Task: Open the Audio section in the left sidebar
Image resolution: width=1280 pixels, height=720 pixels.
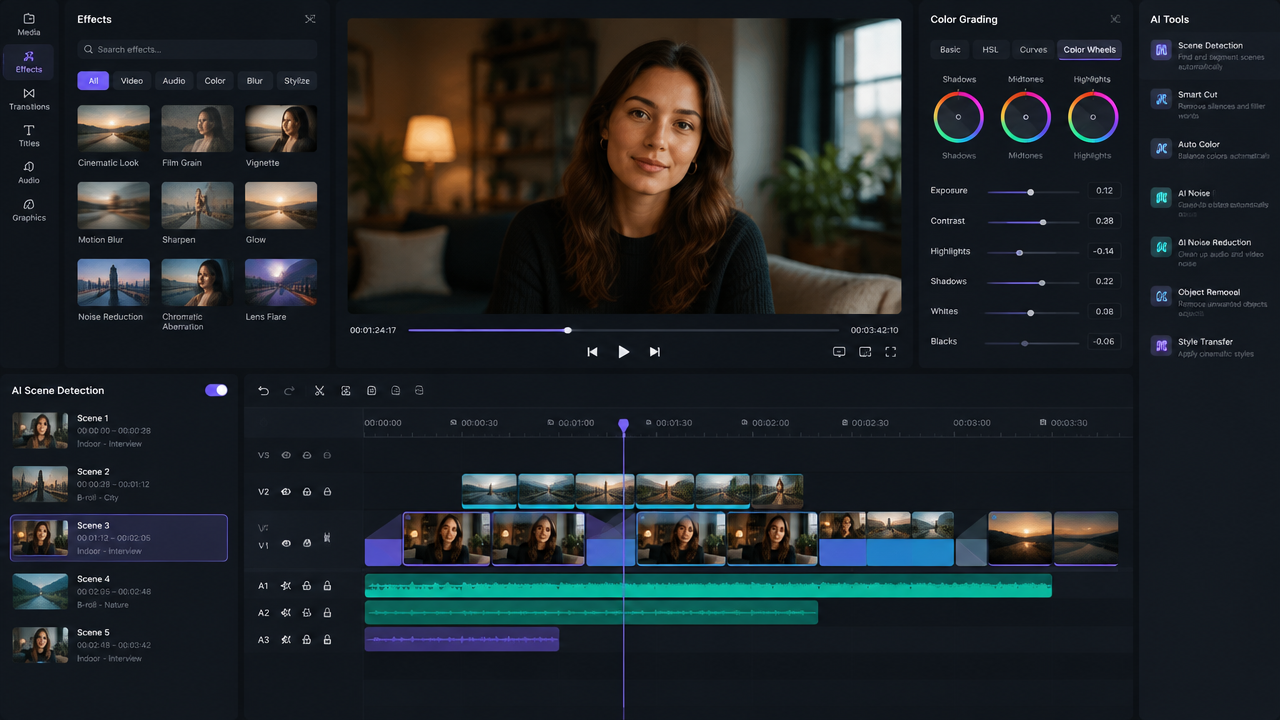Action: pyautogui.click(x=29, y=172)
